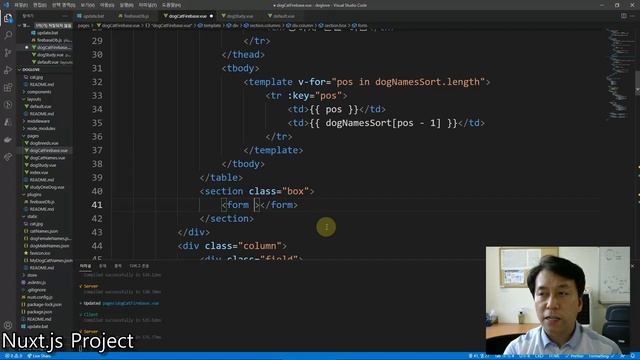Viewport: 640px width, 360px height.
Task: Open .gitignore in the explorer
Action: click(x=37, y=290)
